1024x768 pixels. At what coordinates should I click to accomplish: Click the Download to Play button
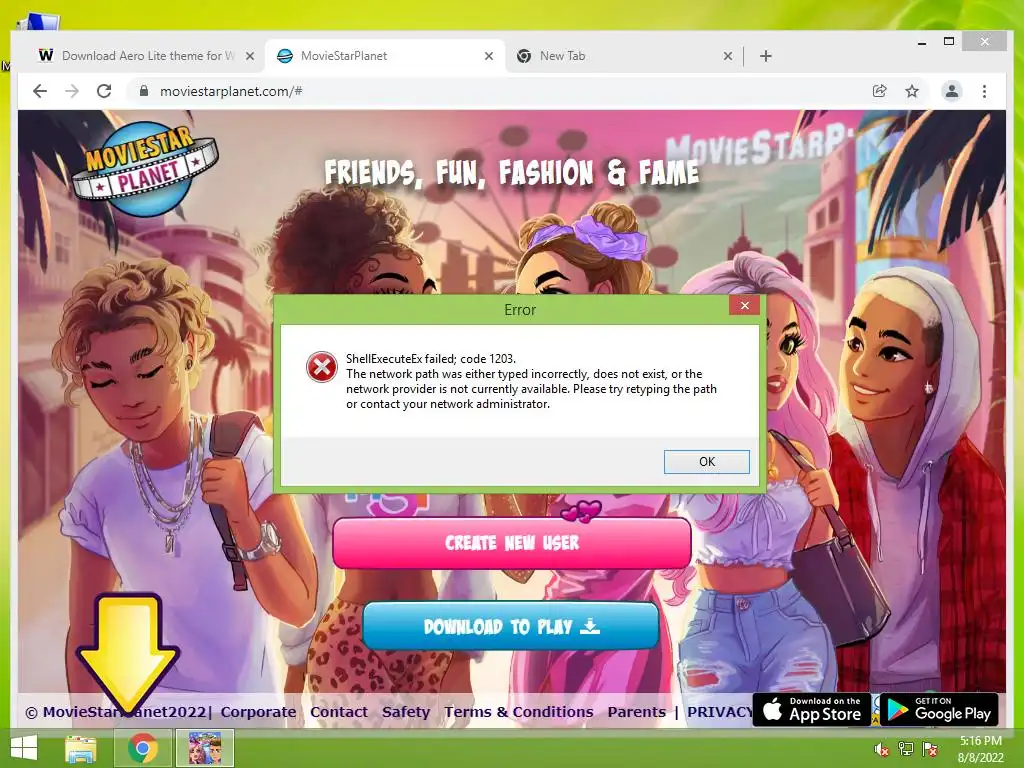click(511, 626)
